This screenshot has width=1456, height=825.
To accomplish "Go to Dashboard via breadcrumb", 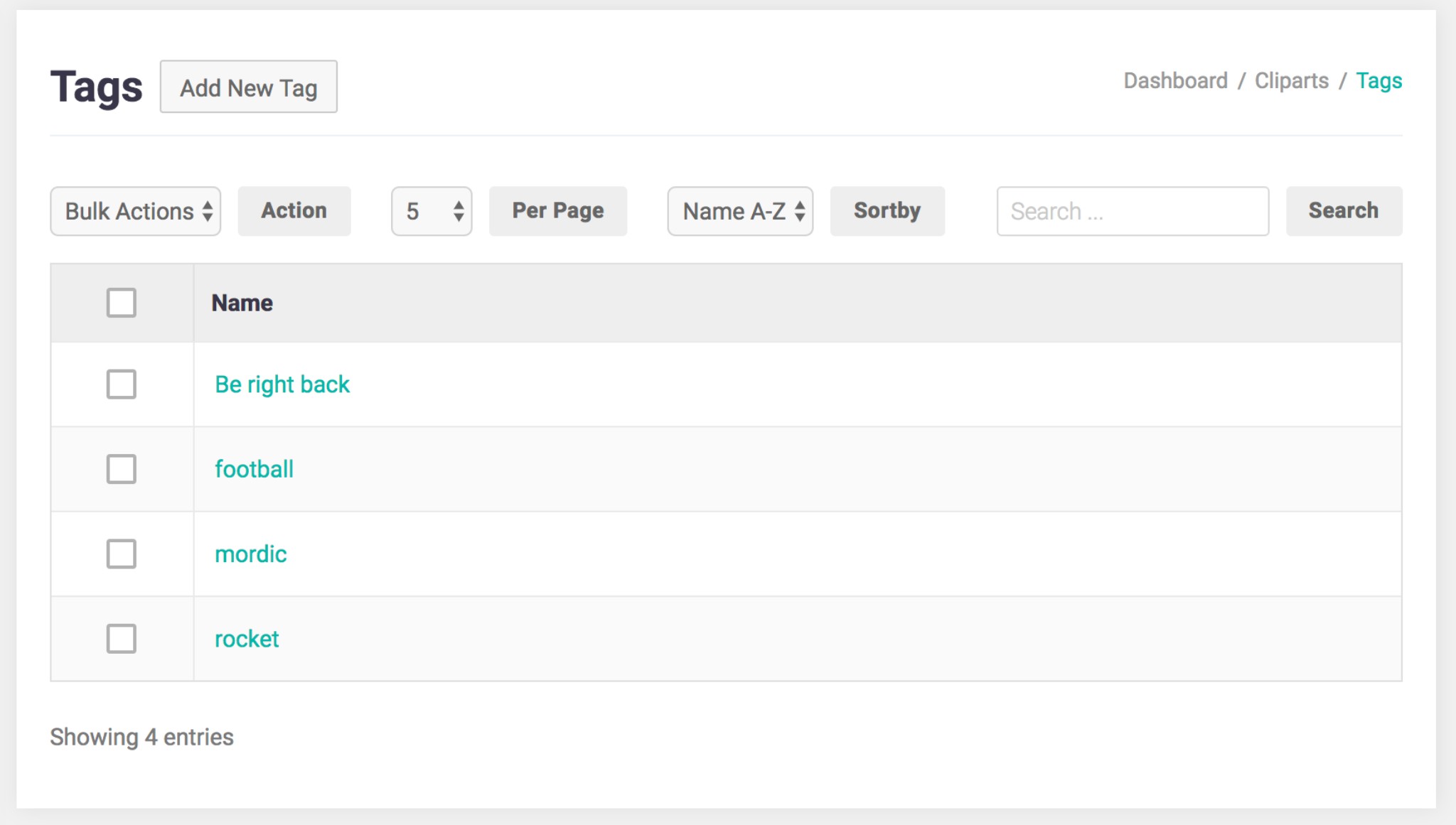I will tap(1175, 80).
